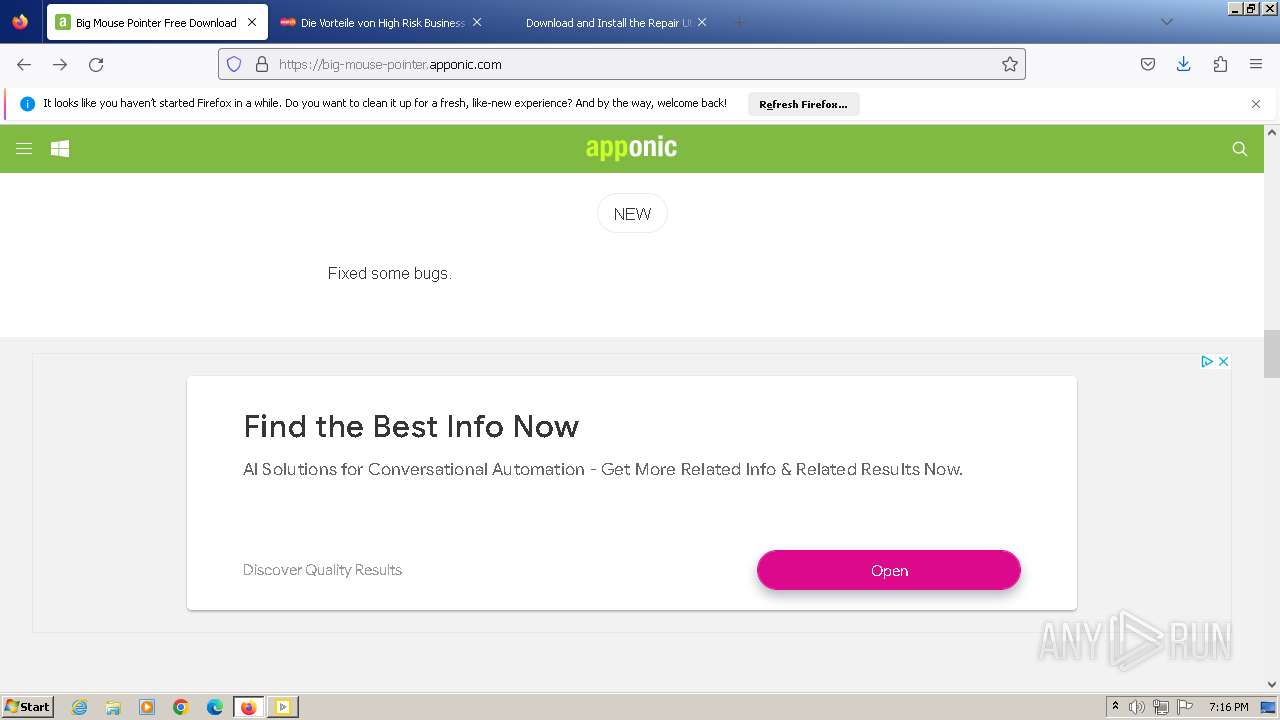Click the Refresh Firefox button
Viewport: 1280px width, 720px height.
803,104
